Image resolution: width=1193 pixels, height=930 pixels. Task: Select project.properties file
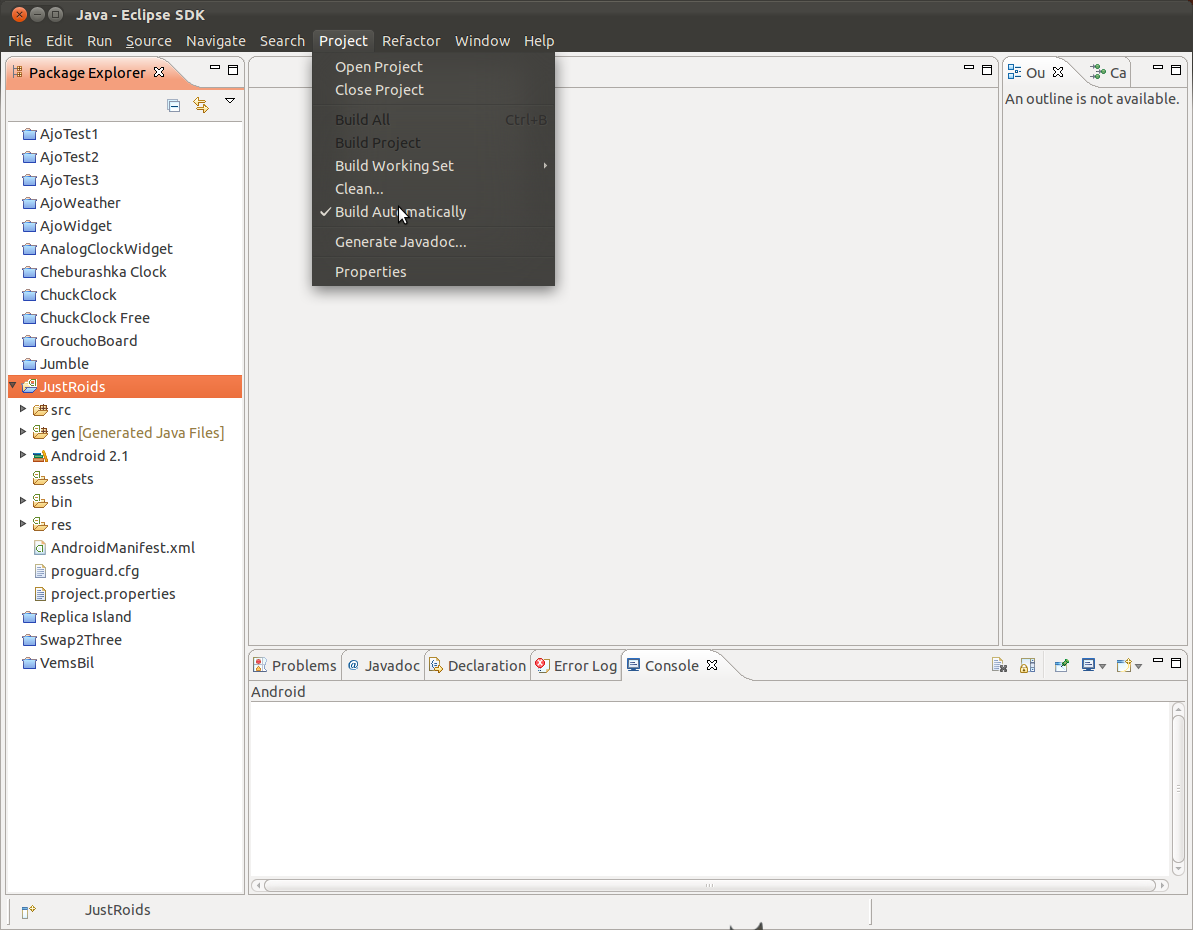105,594
